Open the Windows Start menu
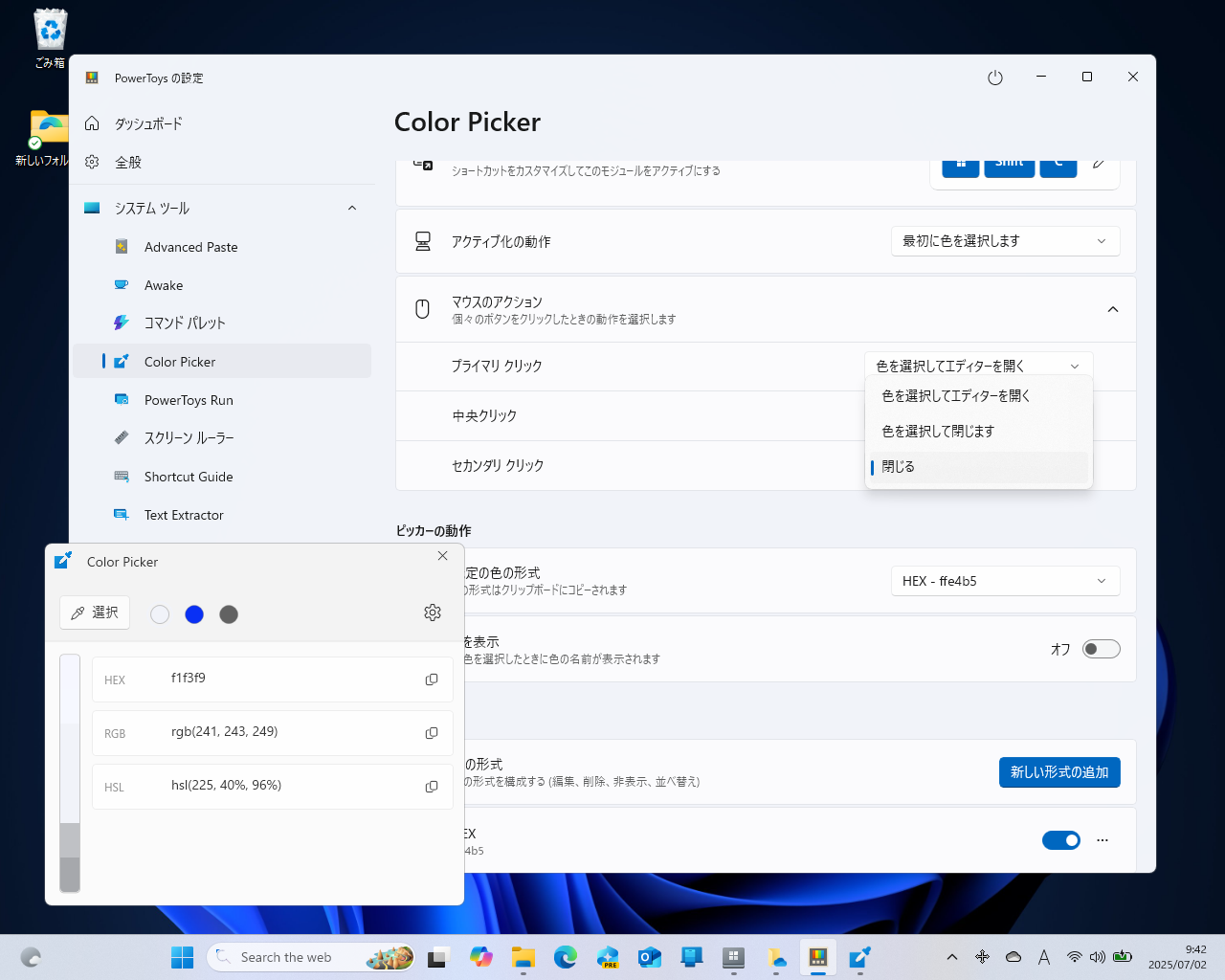The height and width of the screenshot is (980, 1225). (182, 957)
